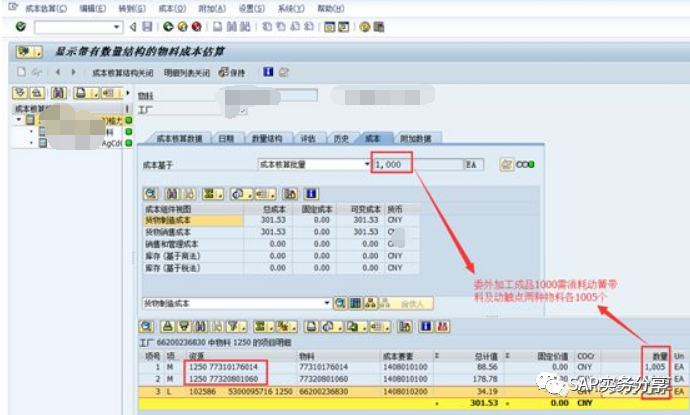690x415 pixels.
Task: Expand the top node in costing structure tree
Action: coord(19,120)
